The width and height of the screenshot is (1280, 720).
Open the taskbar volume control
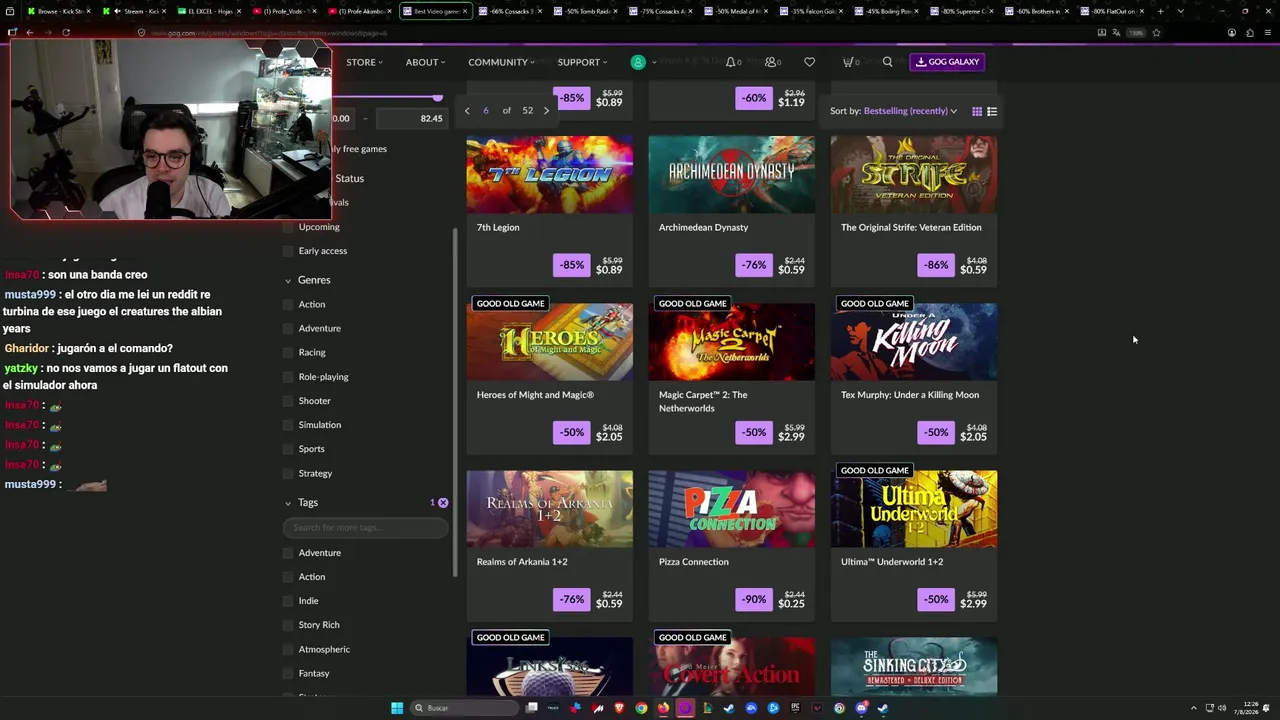[x=1222, y=708]
